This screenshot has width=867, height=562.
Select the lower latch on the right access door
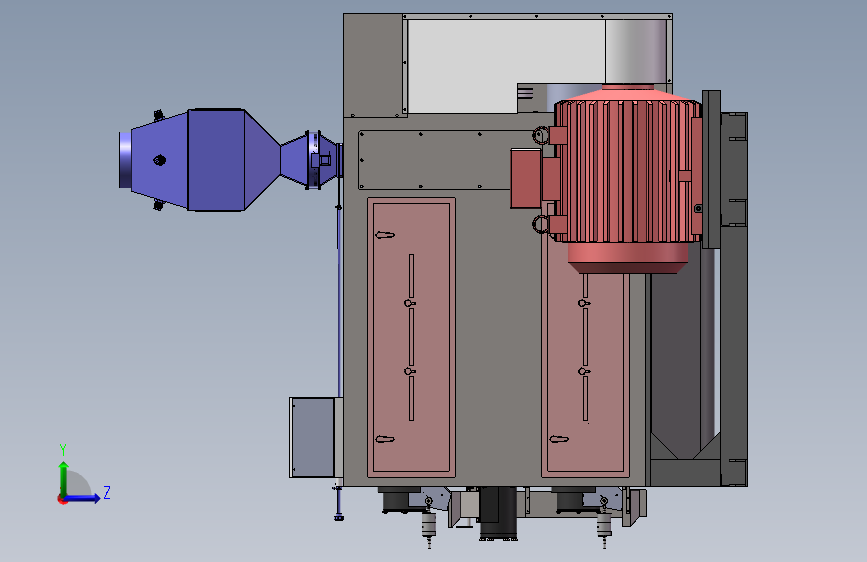point(559,439)
